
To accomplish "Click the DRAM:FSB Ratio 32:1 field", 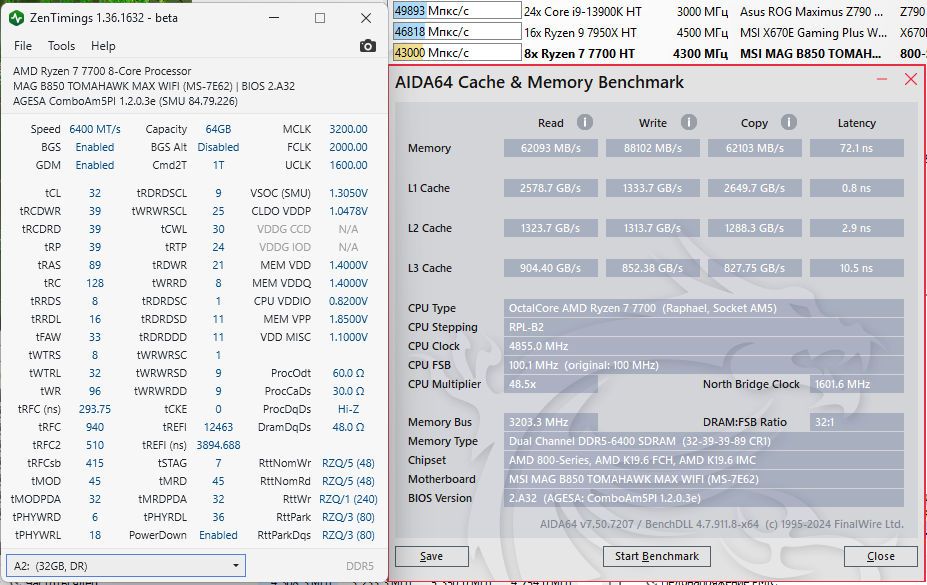I will coord(857,422).
